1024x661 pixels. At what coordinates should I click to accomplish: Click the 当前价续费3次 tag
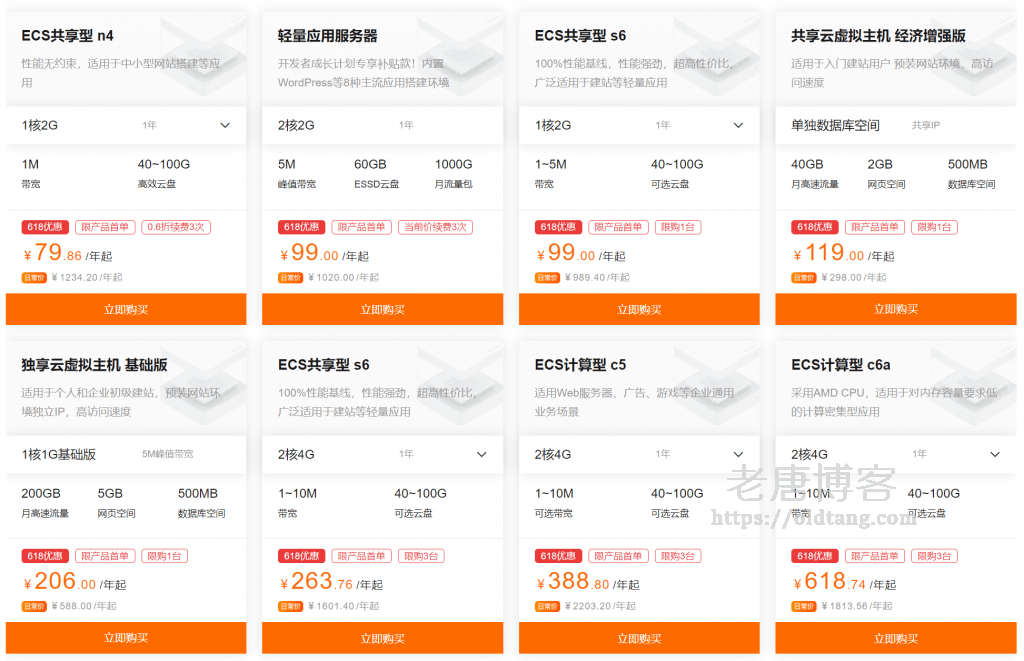click(x=433, y=227)
